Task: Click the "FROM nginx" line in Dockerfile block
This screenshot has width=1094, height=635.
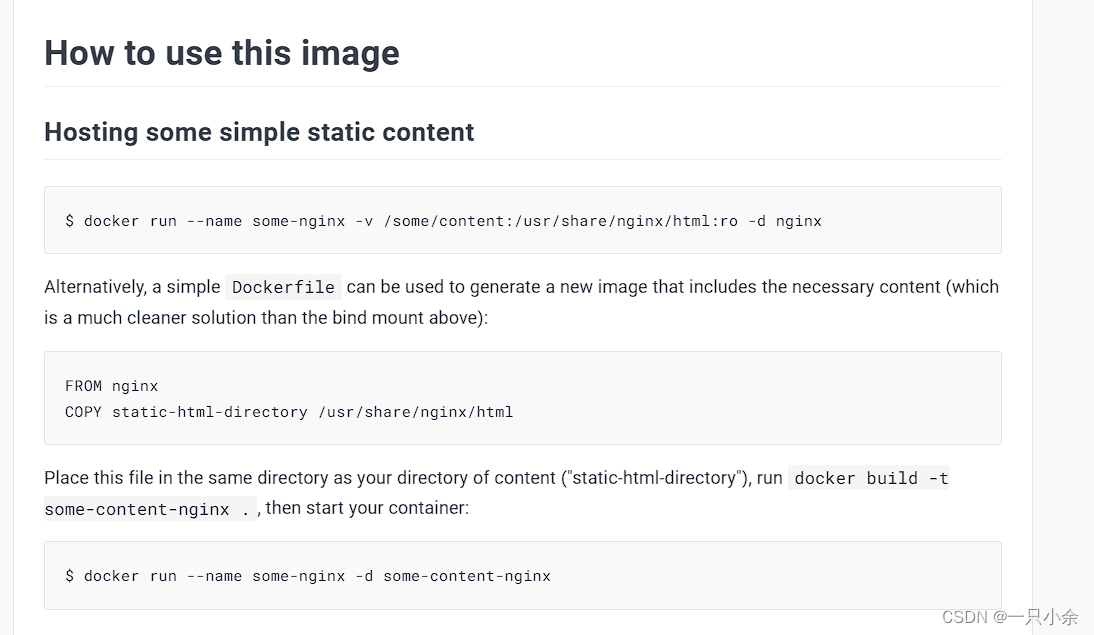Action: point(112,386)
